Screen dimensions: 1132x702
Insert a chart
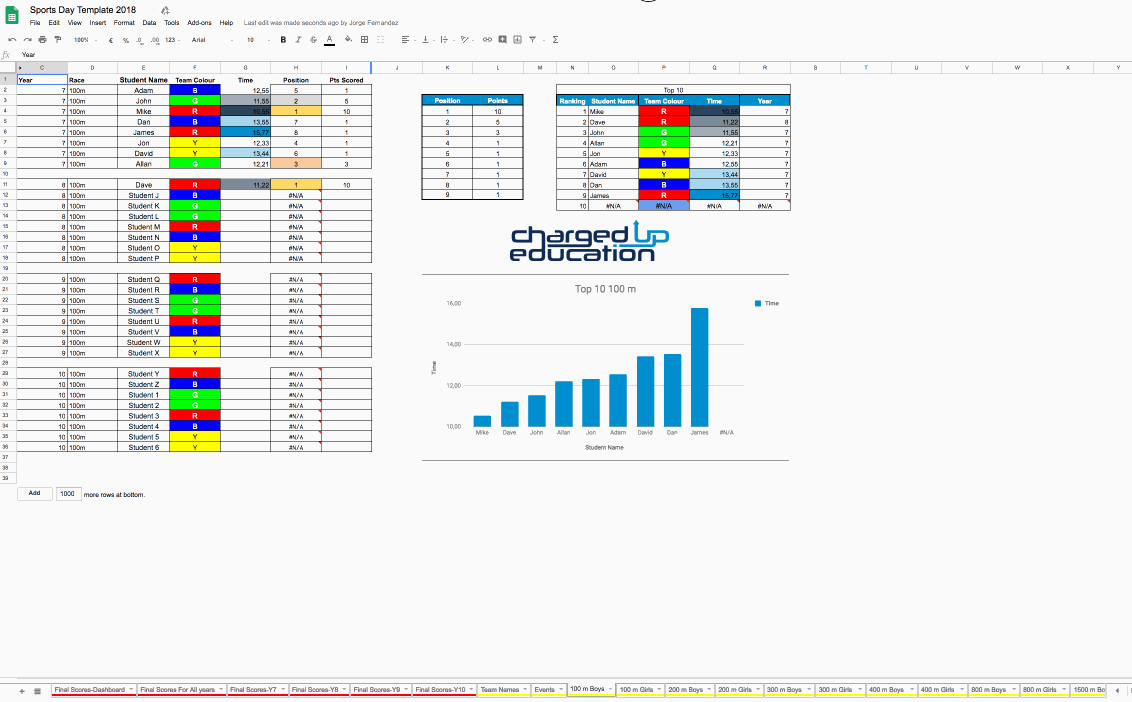(x=518, y=40)
